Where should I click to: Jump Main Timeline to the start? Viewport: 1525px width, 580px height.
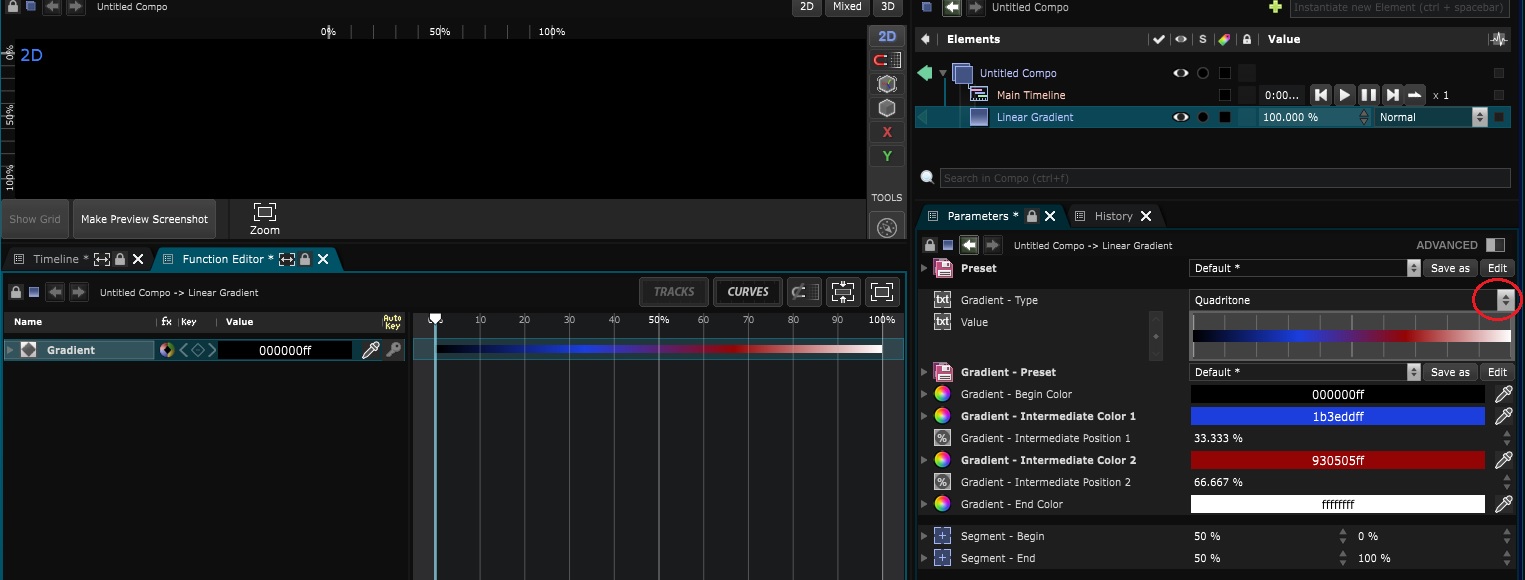click(1321, 95)
